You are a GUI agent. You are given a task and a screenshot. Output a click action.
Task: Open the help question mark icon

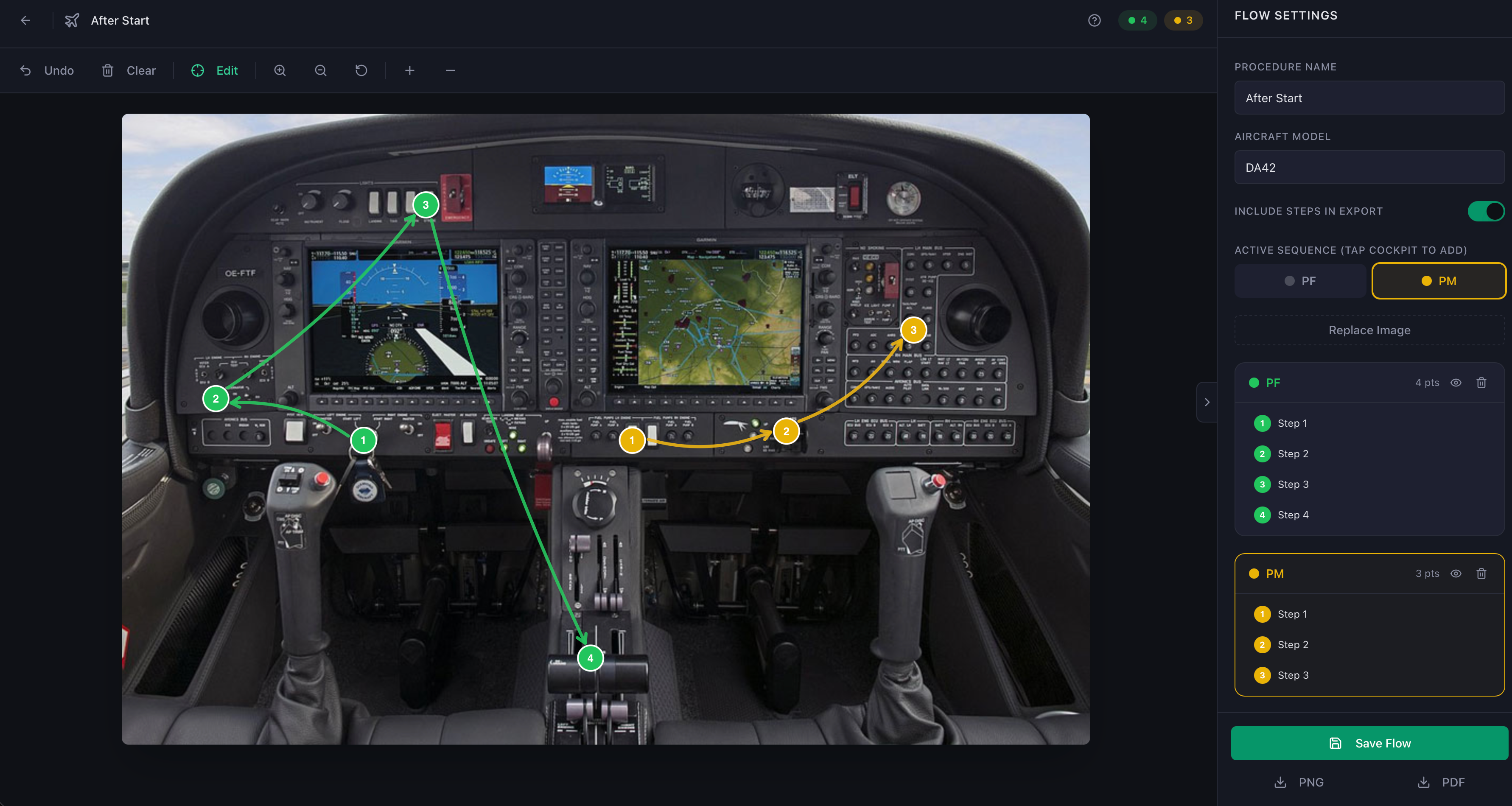(x=1094, y=20)
